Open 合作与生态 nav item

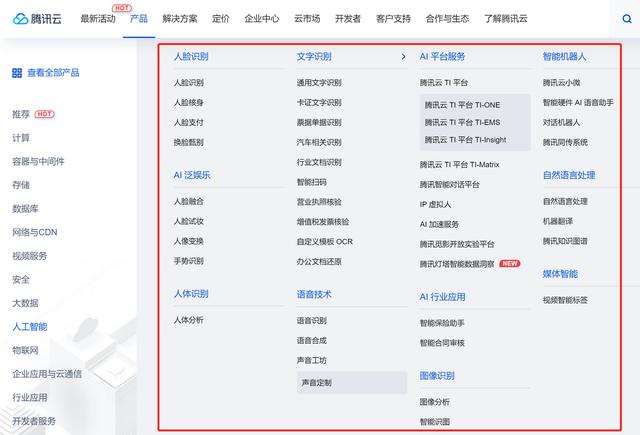[x=447, y=19]
